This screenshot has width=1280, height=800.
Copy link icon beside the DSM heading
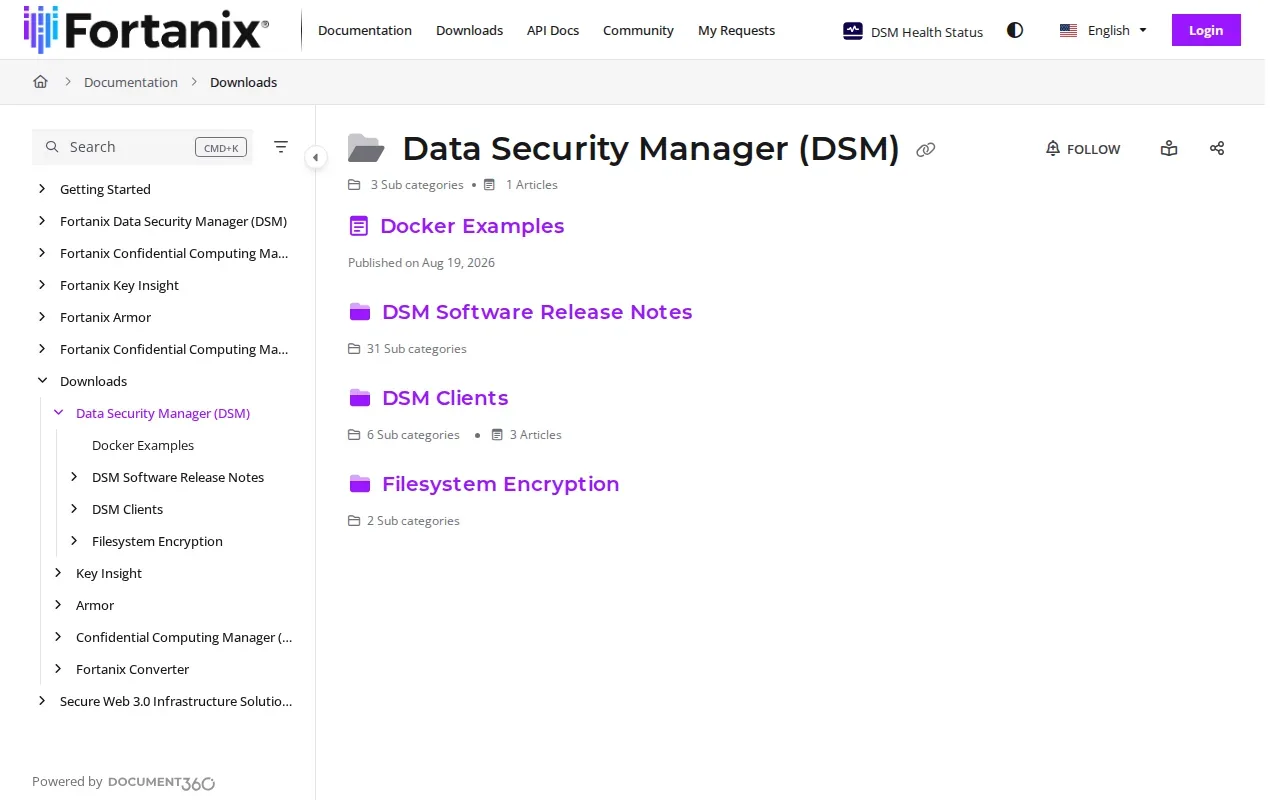pyautogui.click(x=926, y=149)
